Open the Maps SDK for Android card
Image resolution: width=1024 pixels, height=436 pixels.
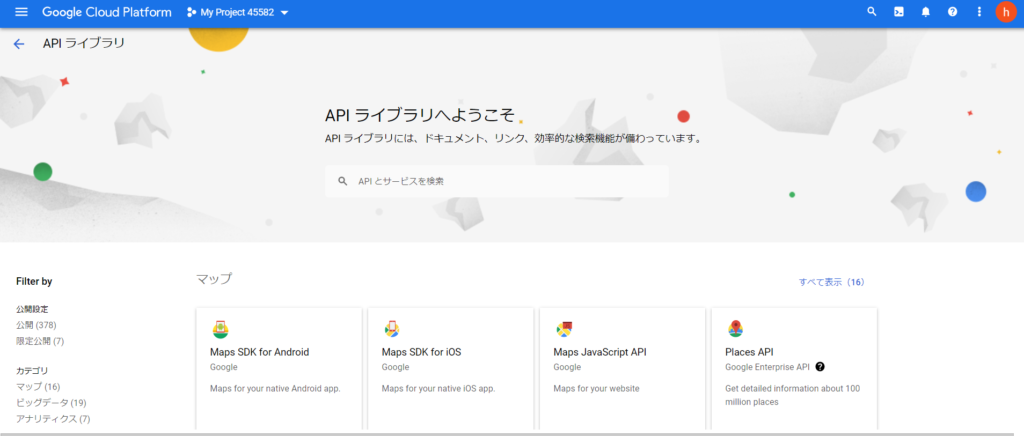(279, 369)
